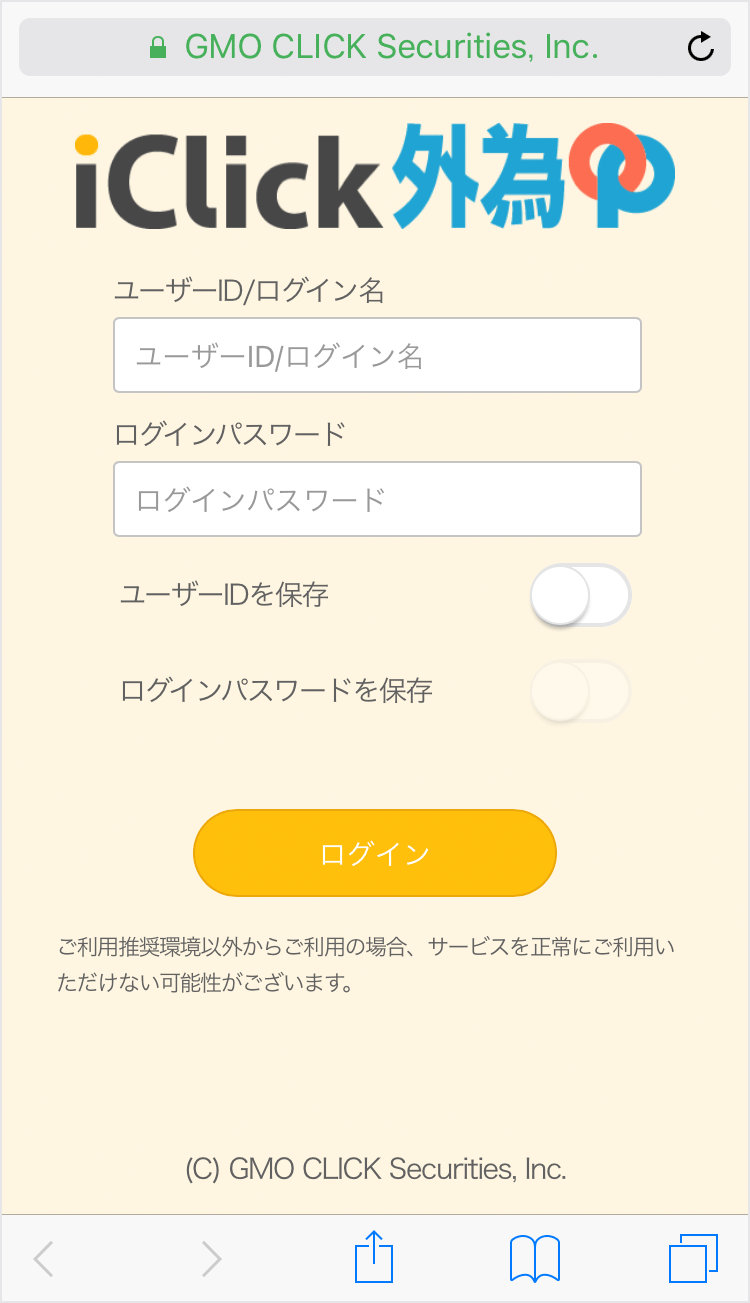
Task: Open the Safari share sheet icon
Action: [x=375, y=1256]
